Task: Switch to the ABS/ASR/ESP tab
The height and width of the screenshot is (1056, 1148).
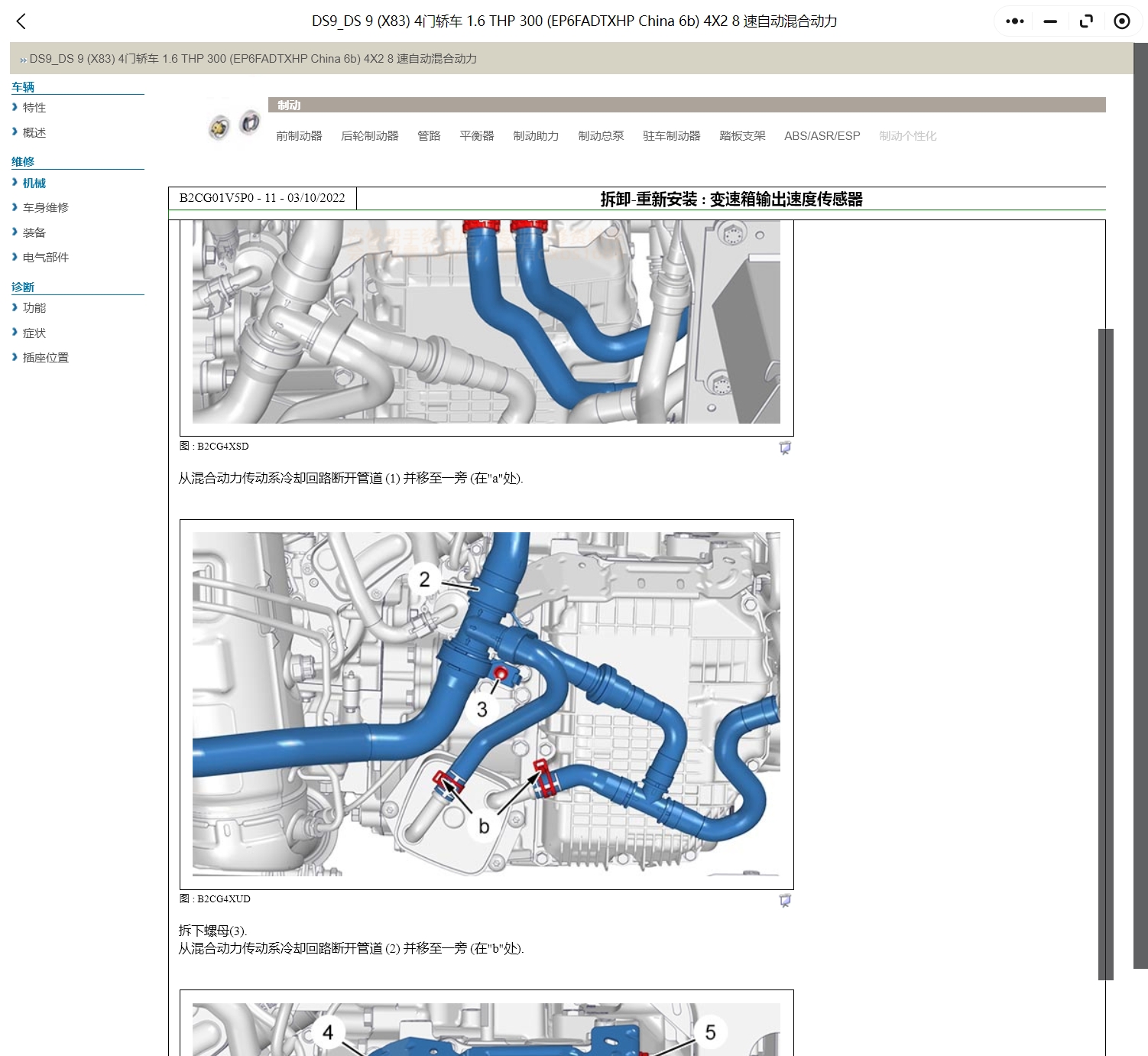Action: 822,136
